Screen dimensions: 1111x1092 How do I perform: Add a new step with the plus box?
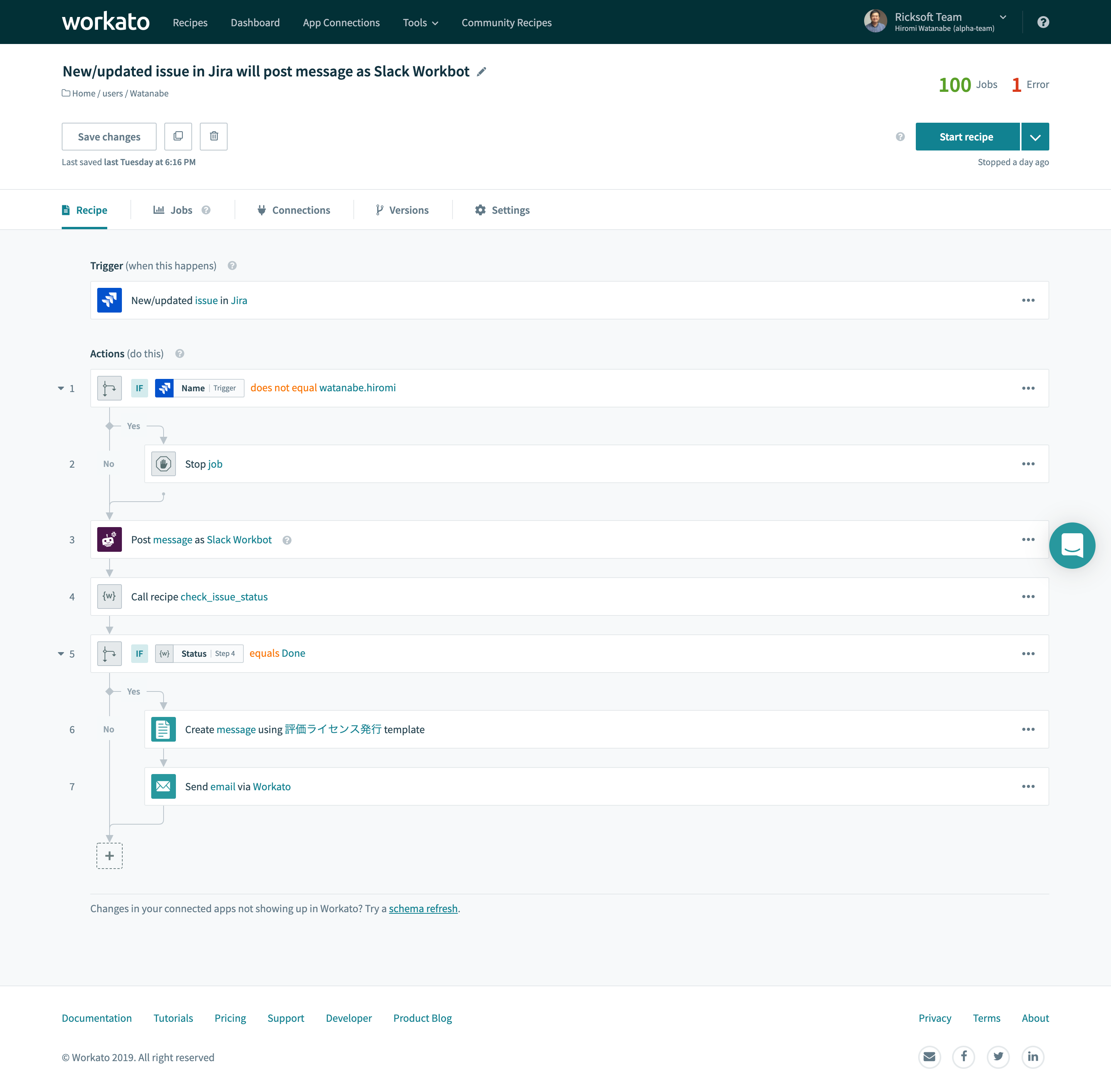pos(110,856)
